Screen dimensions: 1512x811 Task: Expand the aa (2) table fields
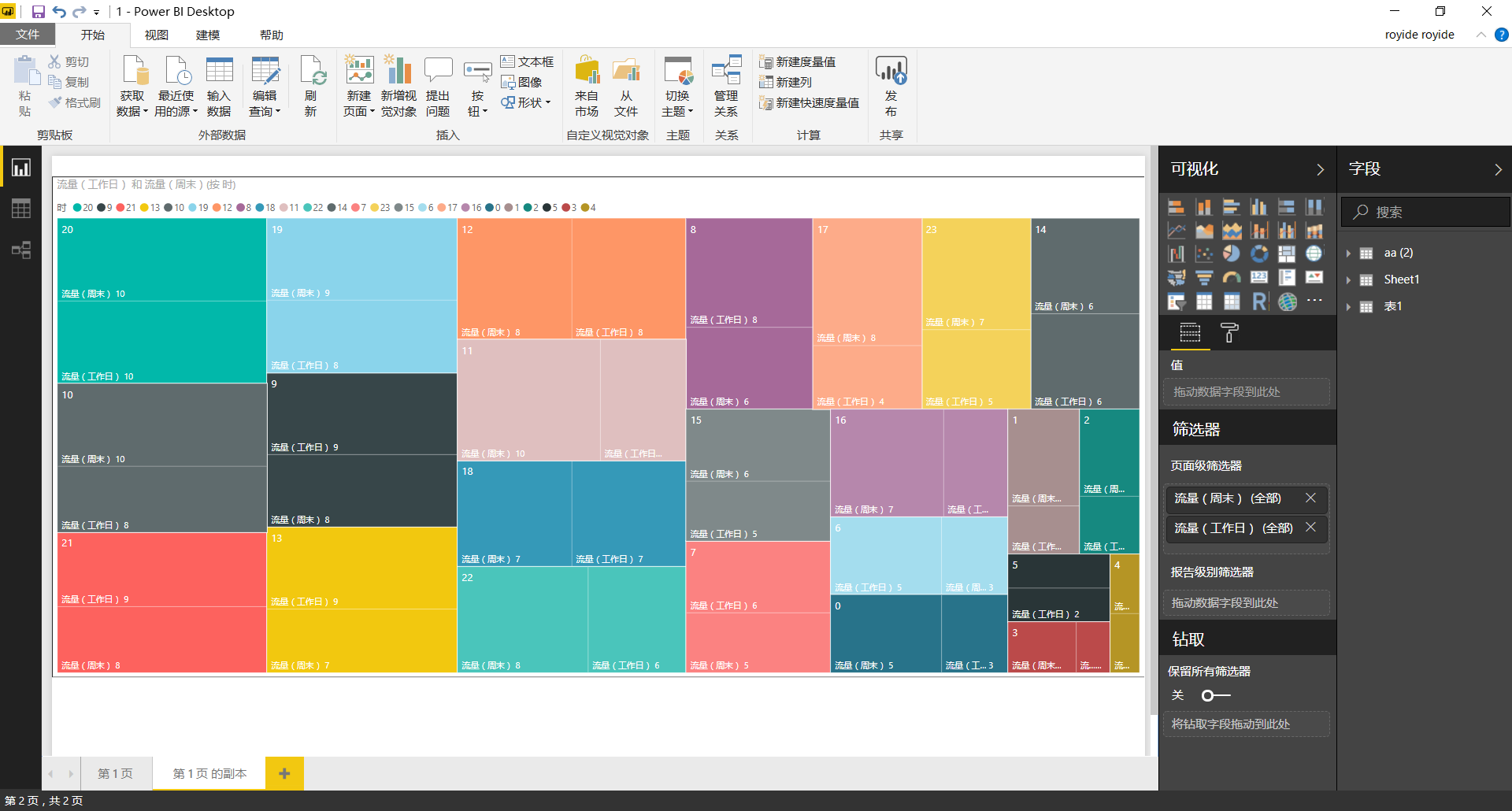click(1348, 254)
